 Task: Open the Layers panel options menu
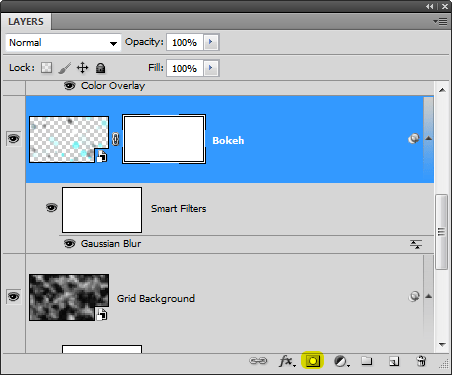pyautogui.click(x=440, y=22)
